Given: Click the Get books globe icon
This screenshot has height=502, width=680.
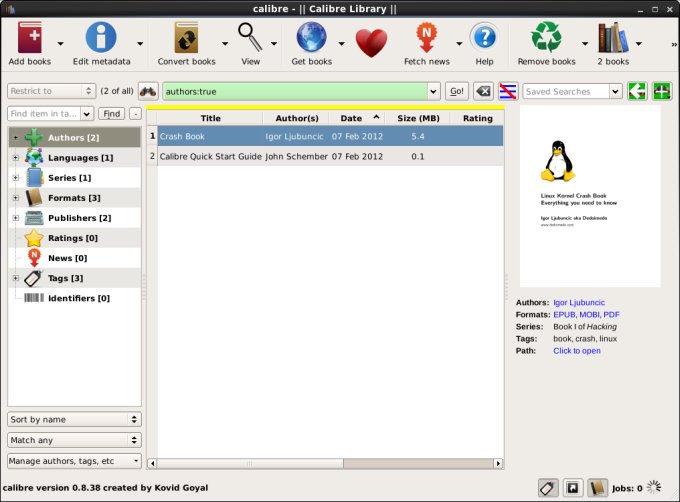Looking at the screenshot, I should coord(311,37).
